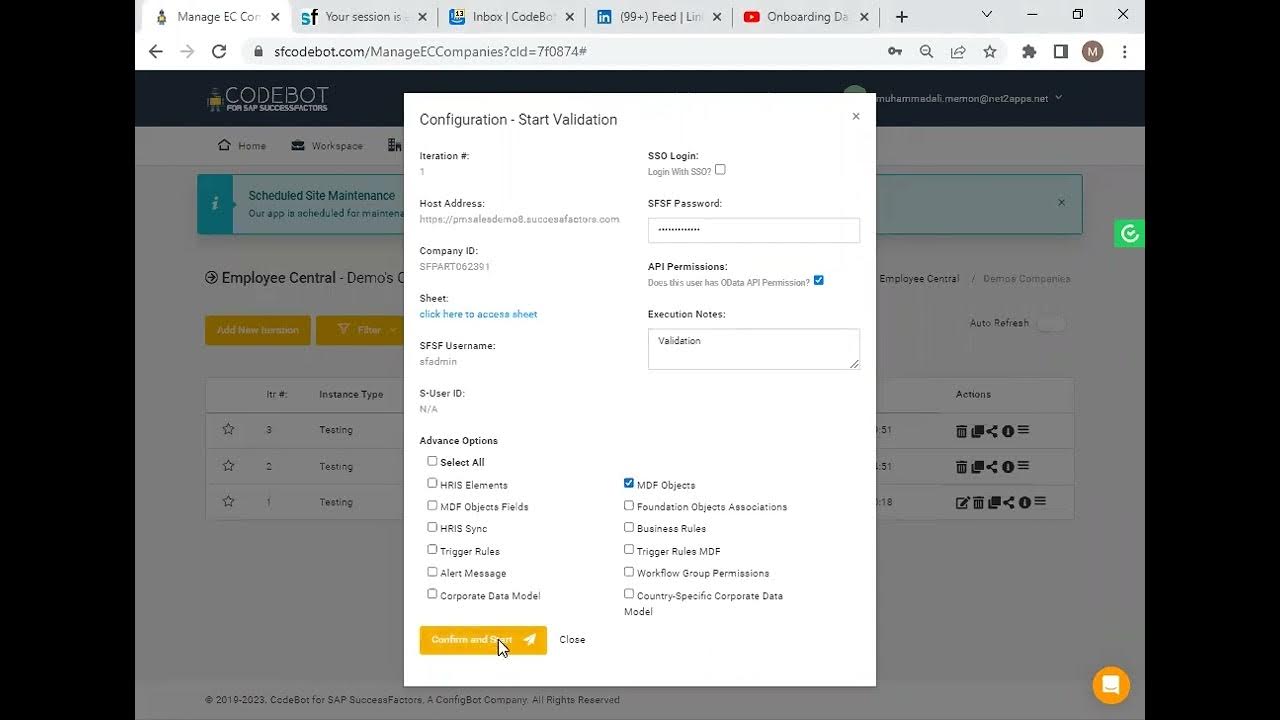Focus the SFSF Password field

pos(754,230)
